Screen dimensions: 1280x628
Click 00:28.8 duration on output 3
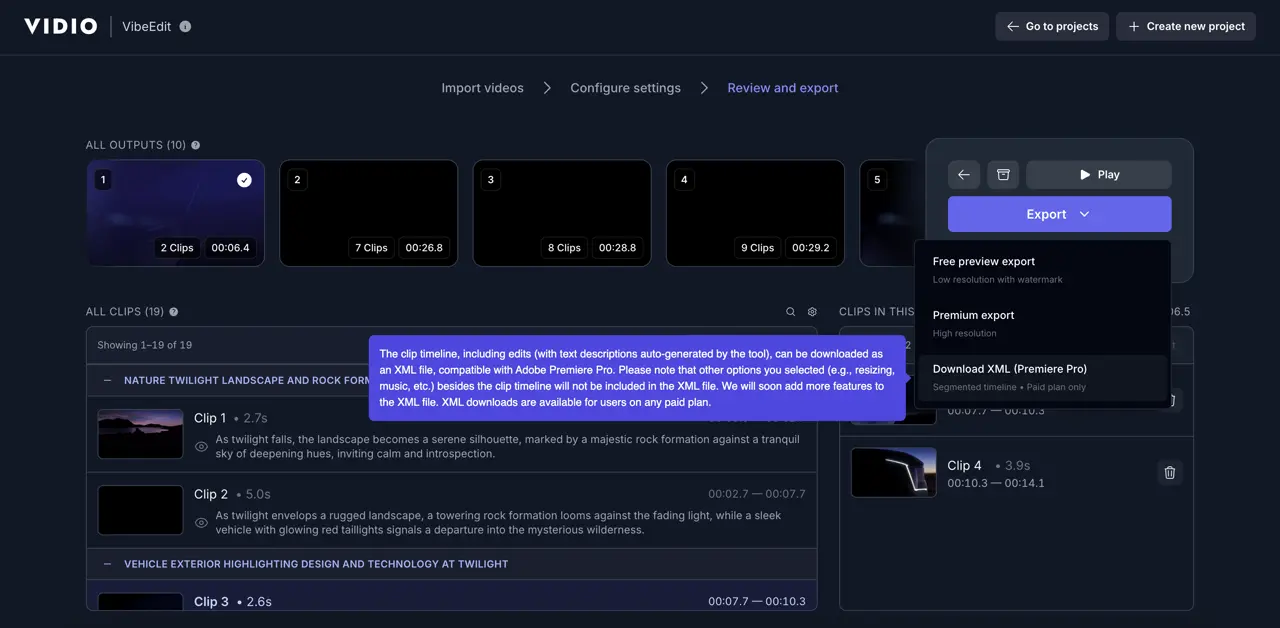tap(617, 248)
